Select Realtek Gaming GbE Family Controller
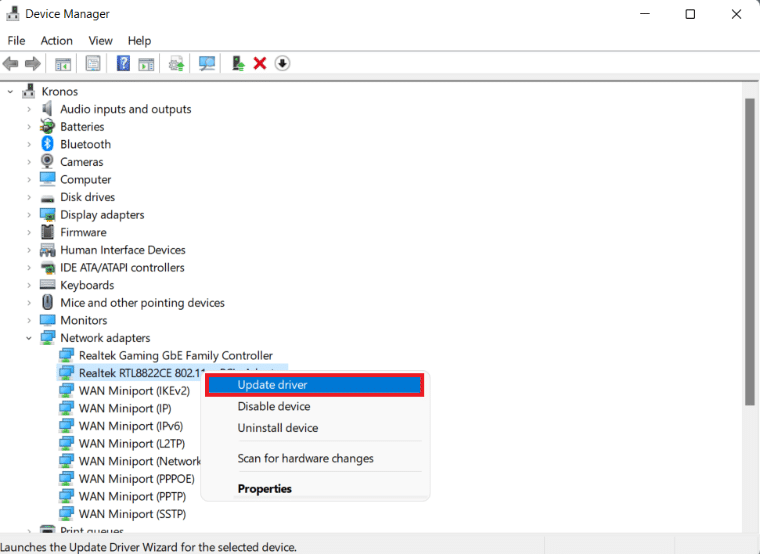This screenshot has height=554, width=760. pos(175,355)
